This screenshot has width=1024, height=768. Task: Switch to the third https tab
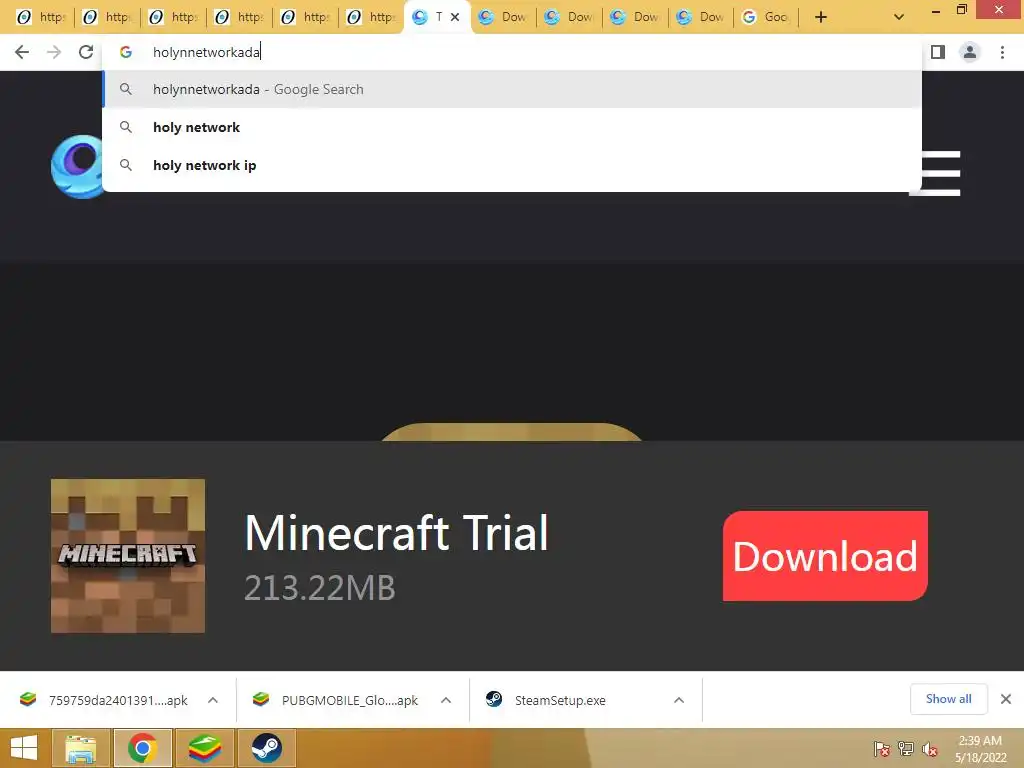[x=173, y=17]
